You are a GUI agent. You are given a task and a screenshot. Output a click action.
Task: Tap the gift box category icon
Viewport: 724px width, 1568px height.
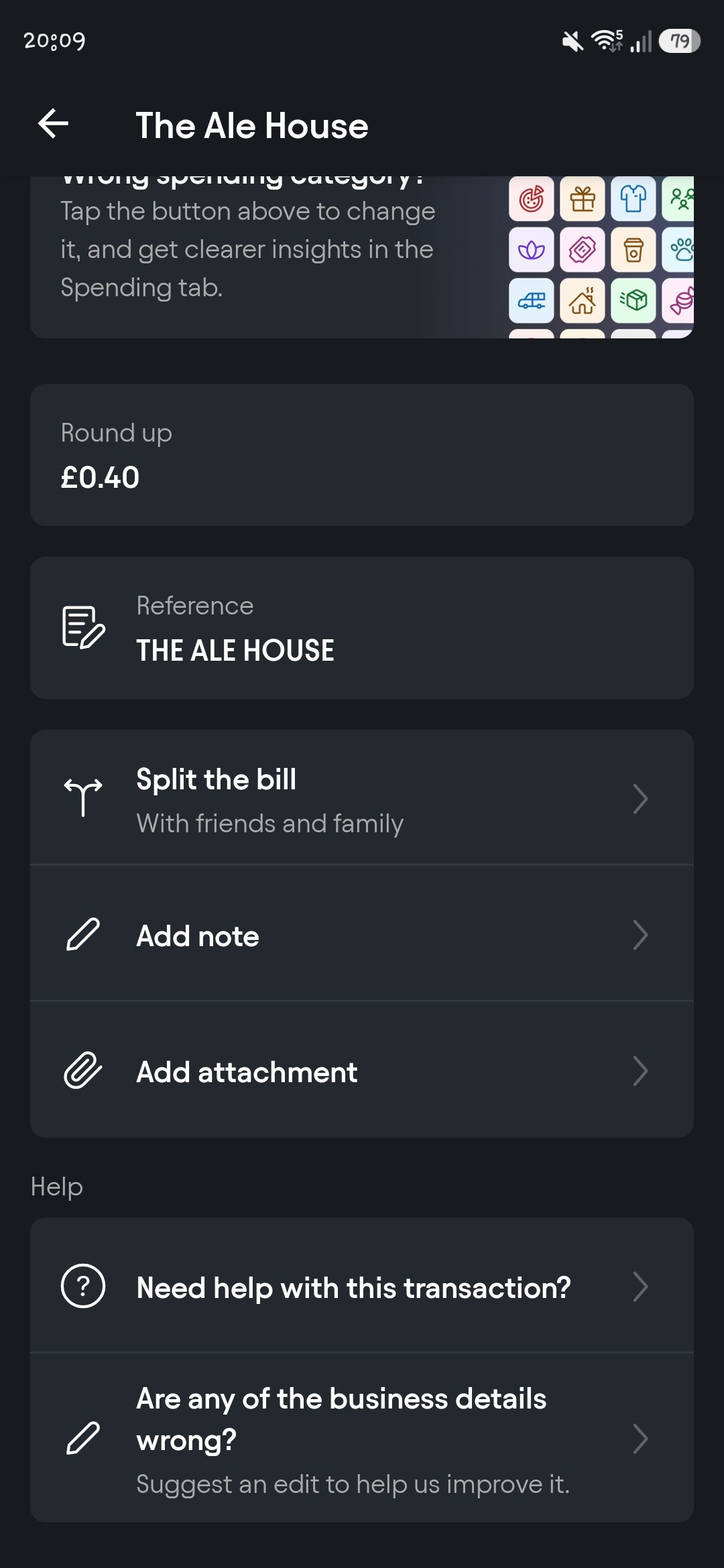coord(583,199)
